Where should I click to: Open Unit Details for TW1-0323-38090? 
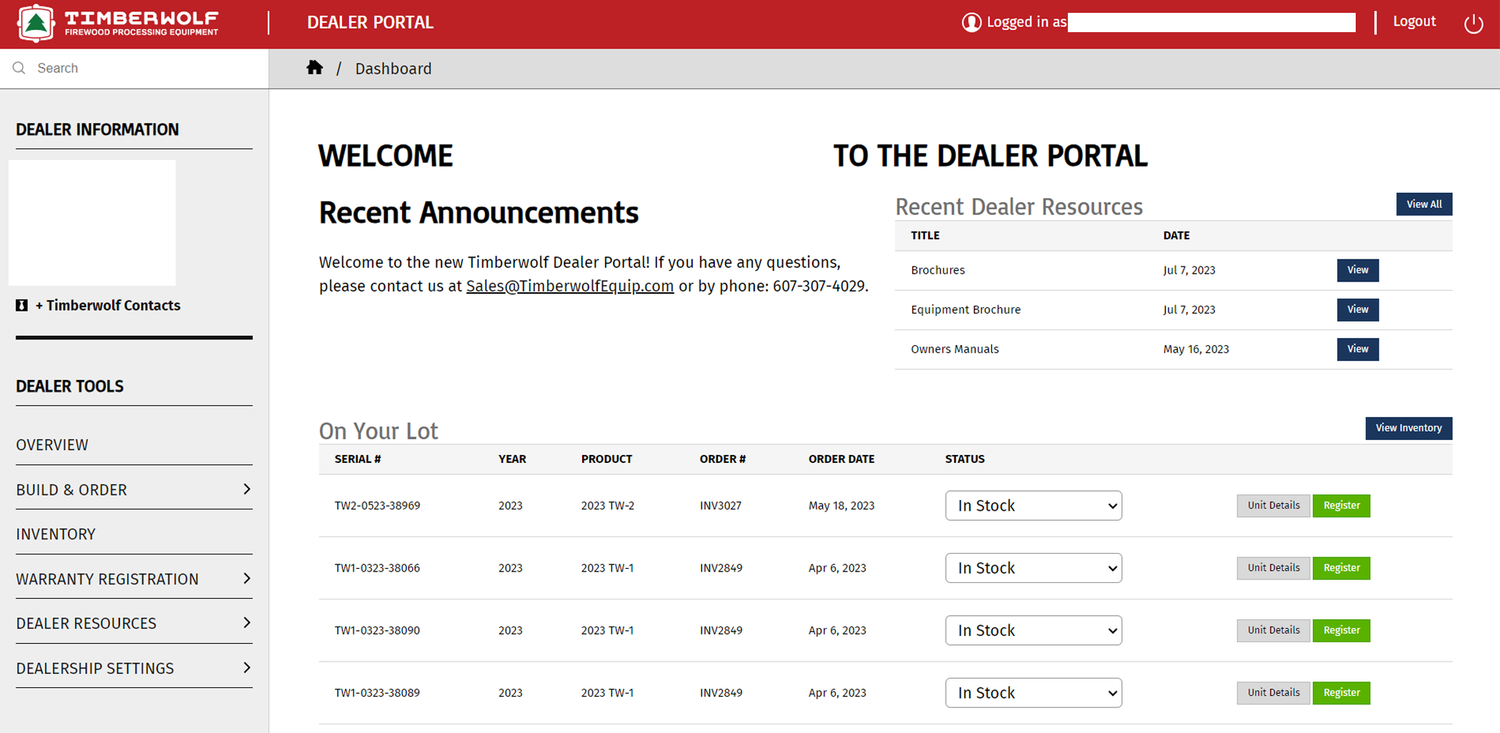pyautogui.click(x=1274, y=630)
